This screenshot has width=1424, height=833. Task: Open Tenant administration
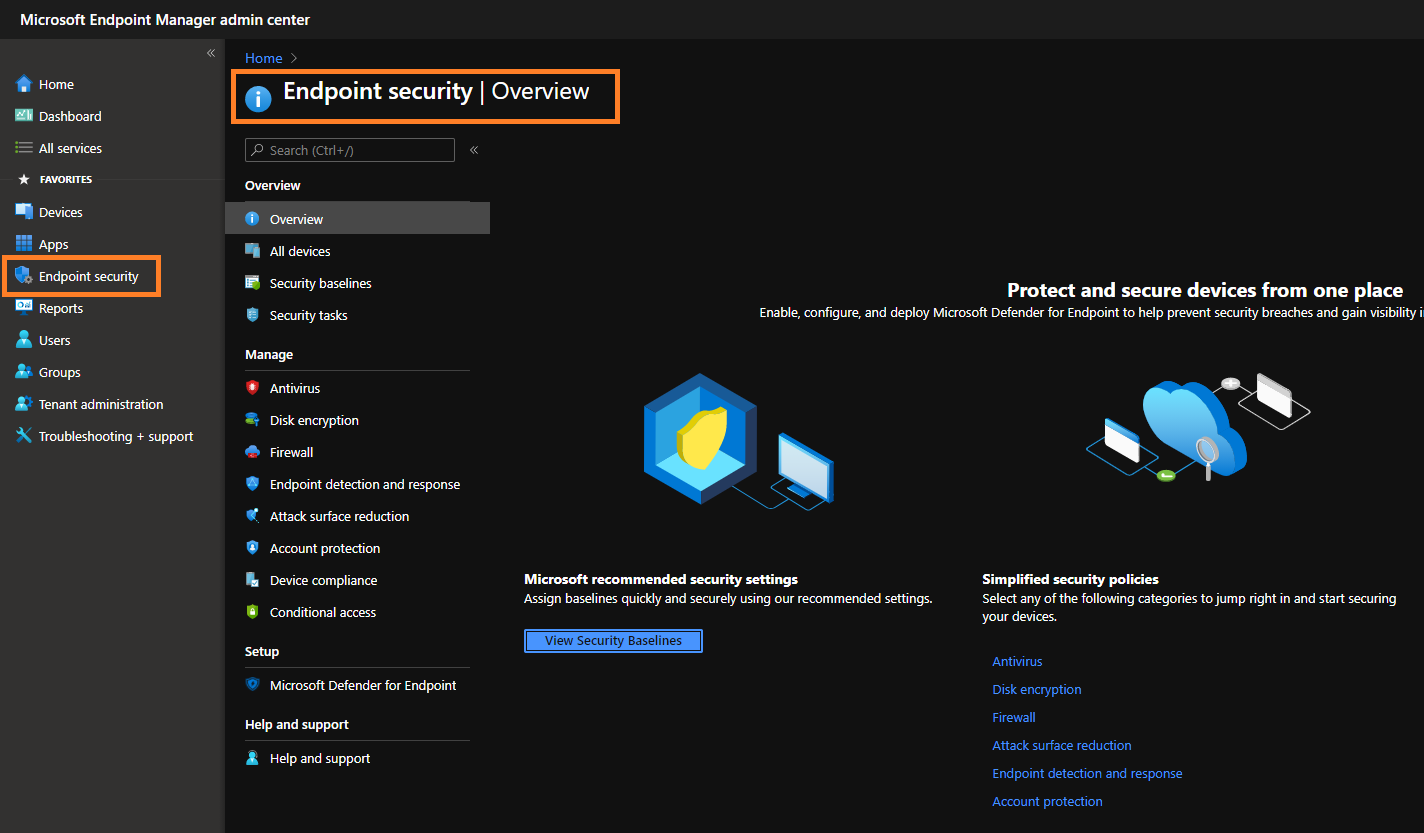point(101,404)
